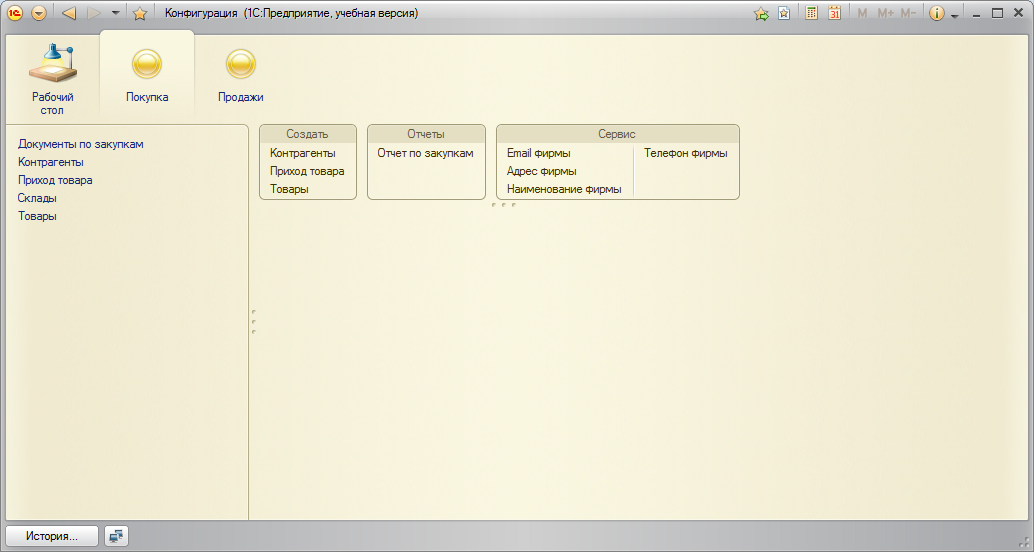Image resolution: width=1034 pixels, height=552 pixels.
Task: Expand the dropdown next to the info icon
Action: 954,16
